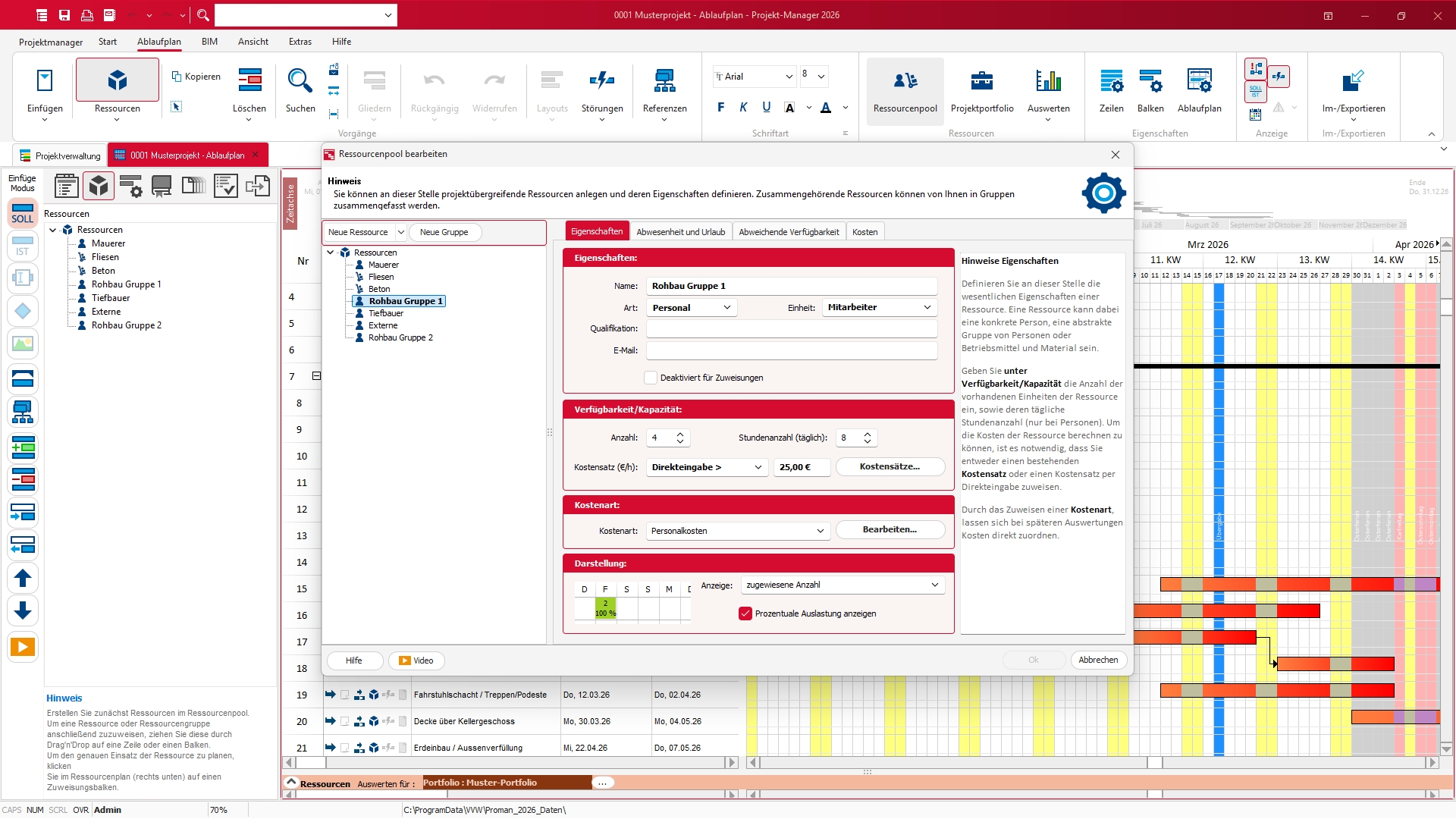Toggle checkbox in row 19 Fahrstuhlschacht

[345, 695]
